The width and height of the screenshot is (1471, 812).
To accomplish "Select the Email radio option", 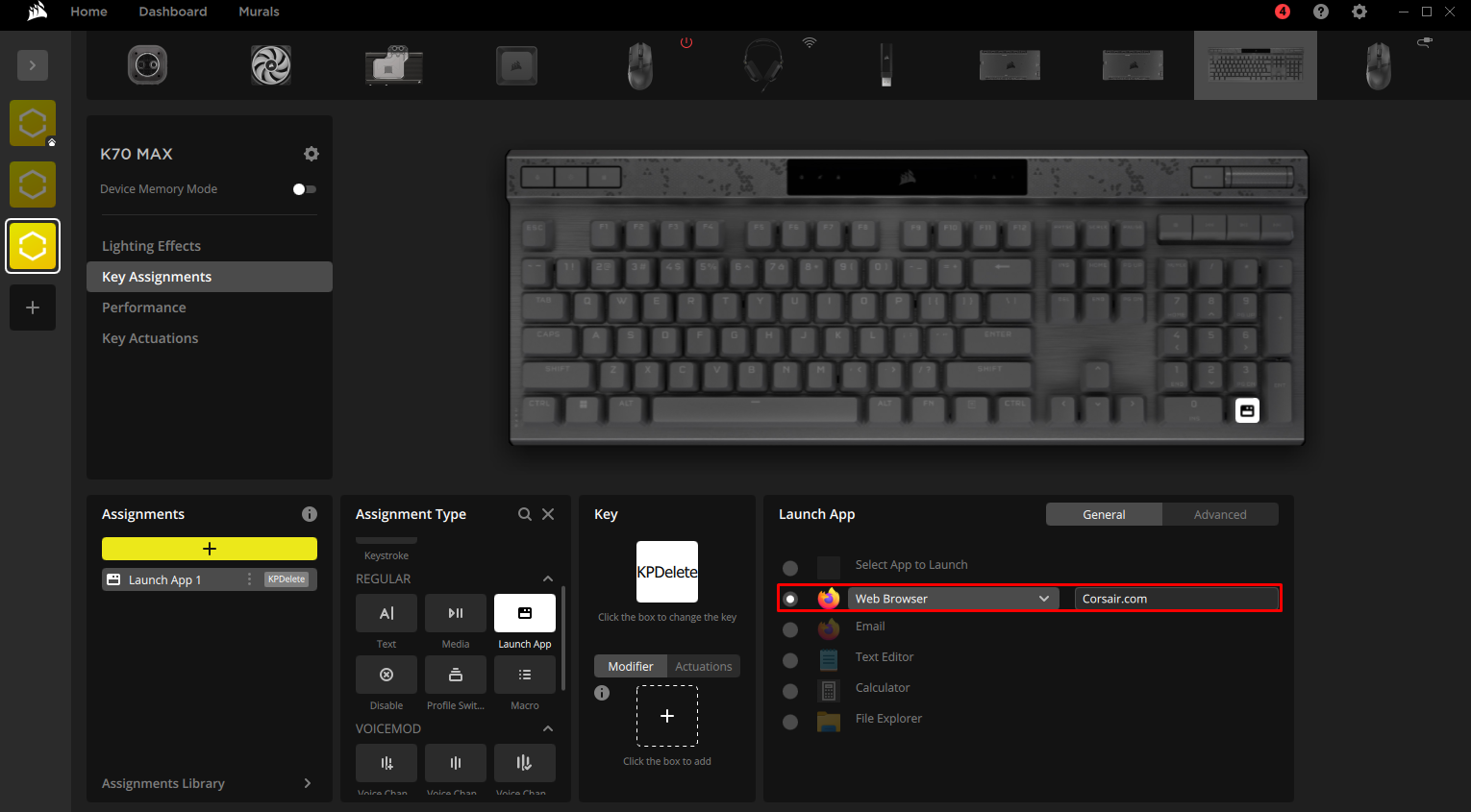I will [789, 629].
